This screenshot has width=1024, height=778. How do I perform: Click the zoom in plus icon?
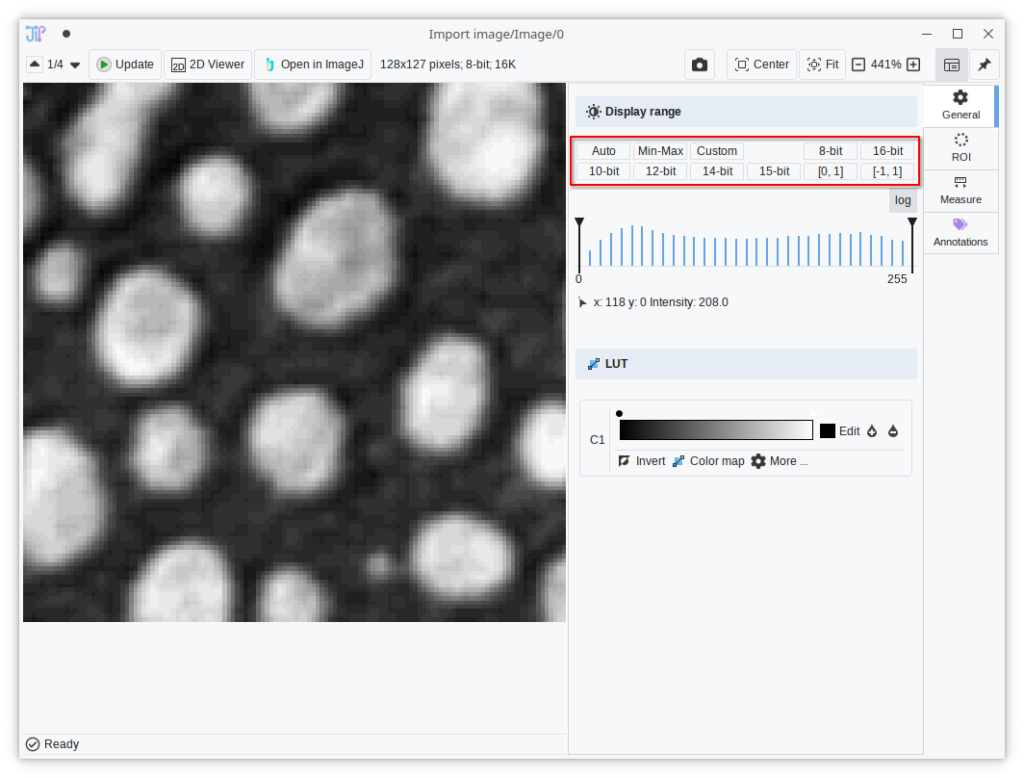[x=912, y=65]
